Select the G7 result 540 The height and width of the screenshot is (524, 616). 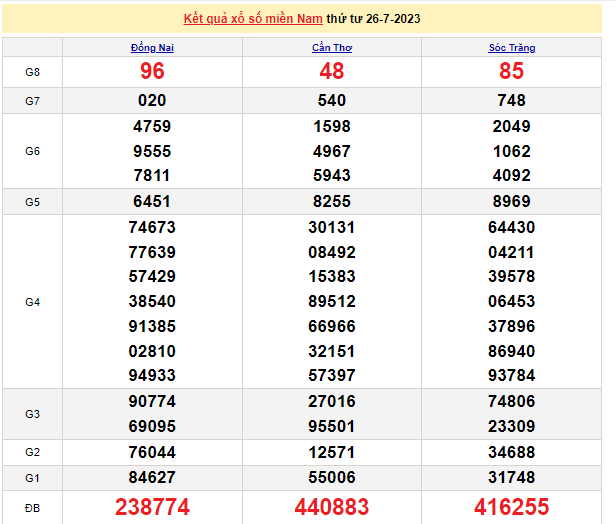pos(331,101)
